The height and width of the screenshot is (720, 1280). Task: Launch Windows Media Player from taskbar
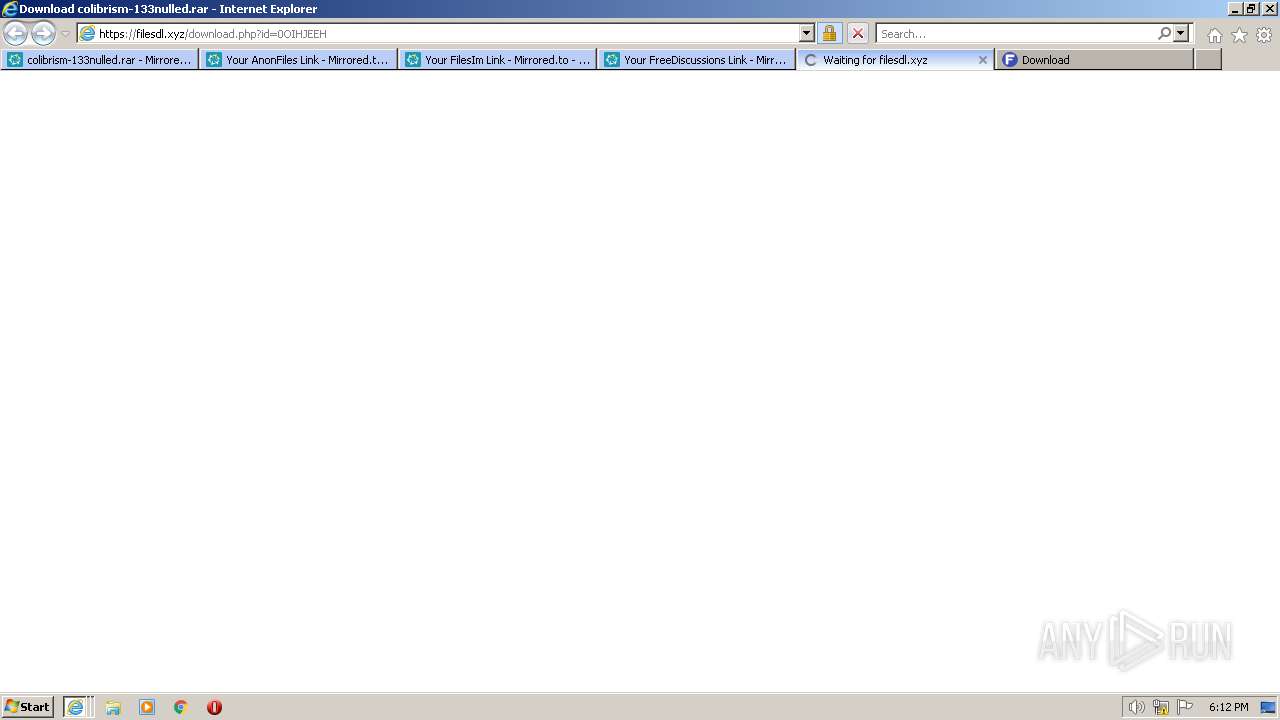point(147,707)
